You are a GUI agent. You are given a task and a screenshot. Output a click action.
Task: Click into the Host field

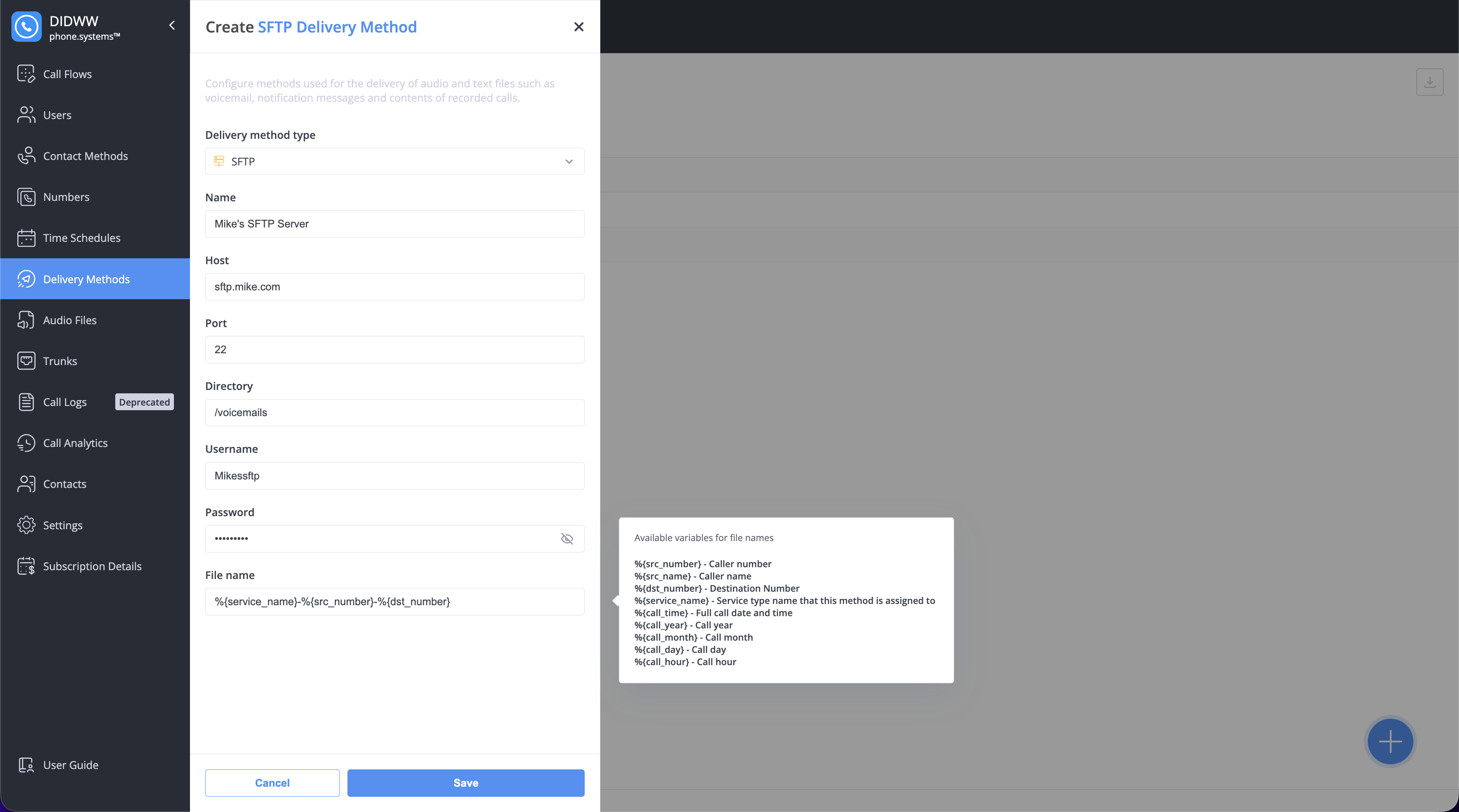pyautogui.click(x=394, y=287)
